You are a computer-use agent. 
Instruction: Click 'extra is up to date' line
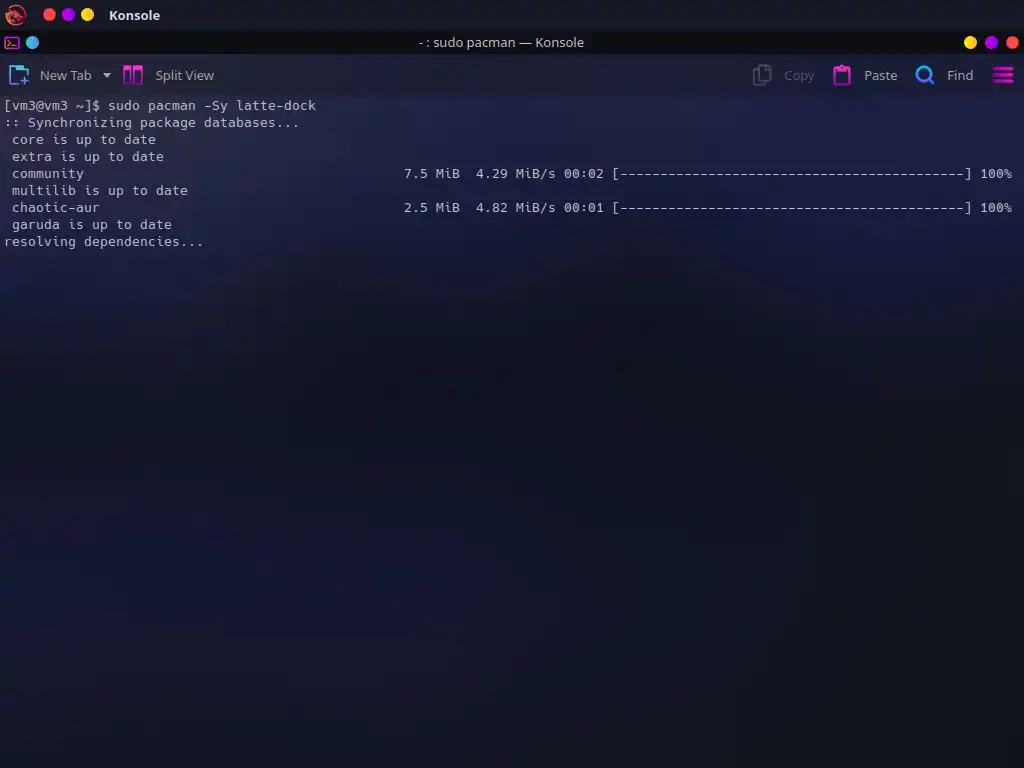pyautogui.click(x=88, y=157)
